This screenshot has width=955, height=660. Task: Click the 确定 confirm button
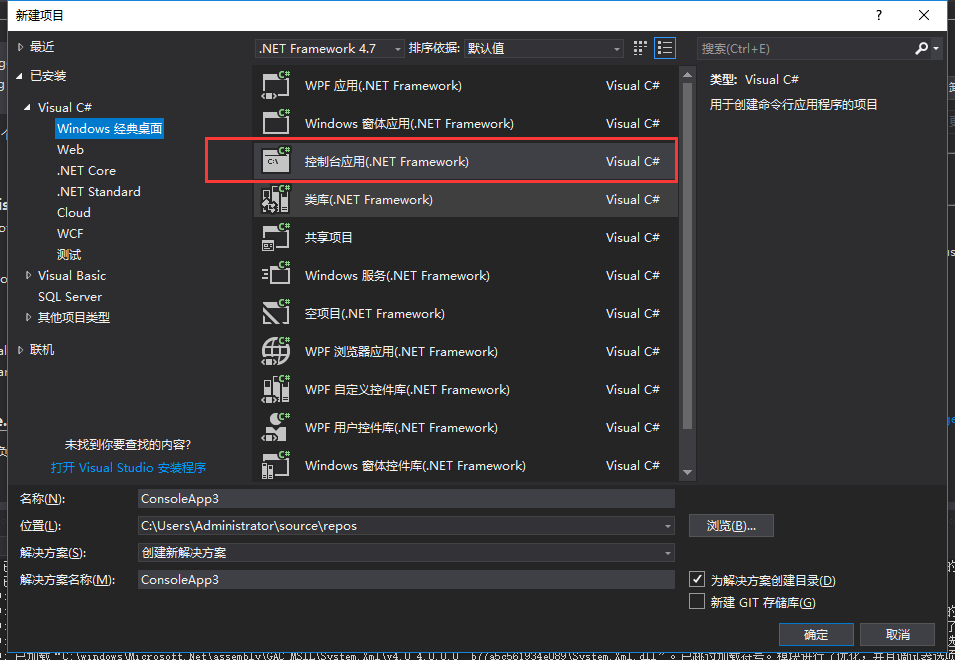[x=816, y=634]
